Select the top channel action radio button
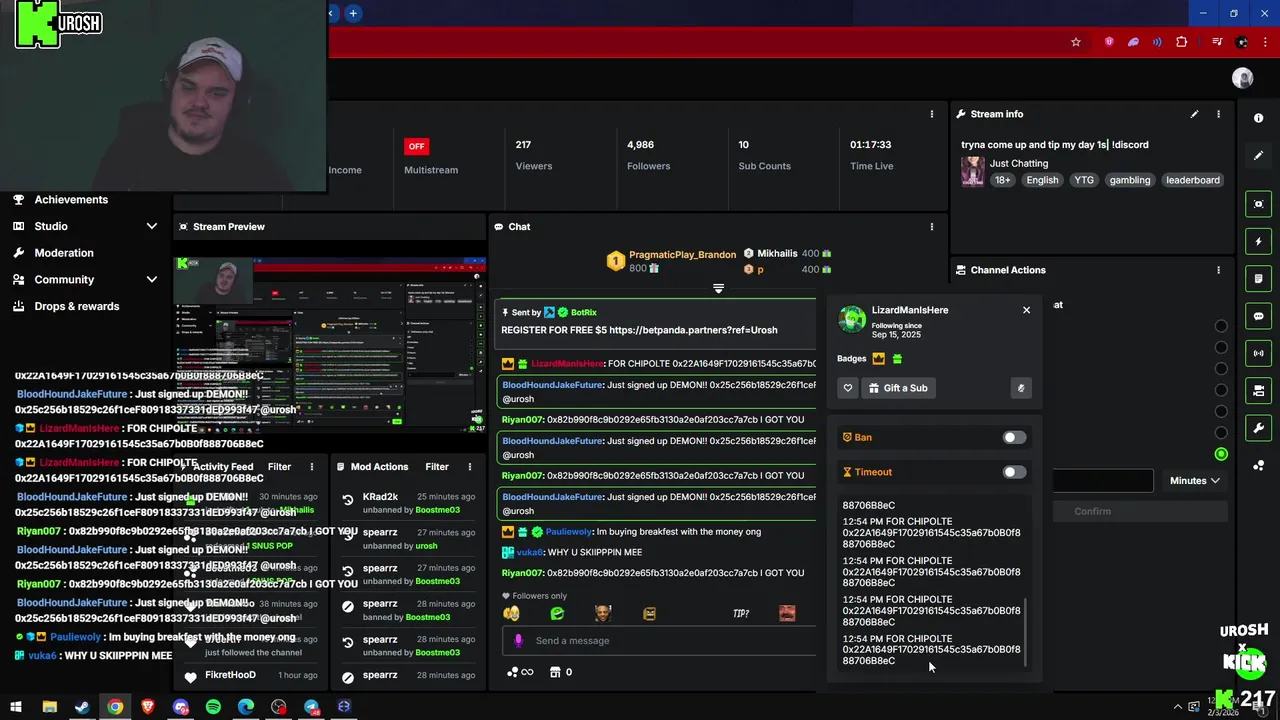1280x720 pixels. tap(1221, 326)
